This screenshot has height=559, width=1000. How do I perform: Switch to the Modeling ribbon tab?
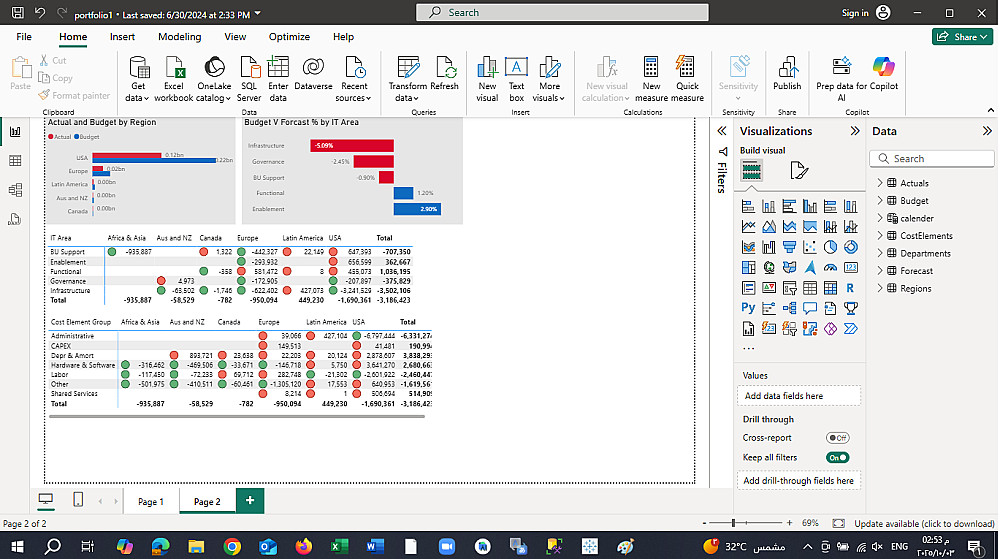coord(179,37)
